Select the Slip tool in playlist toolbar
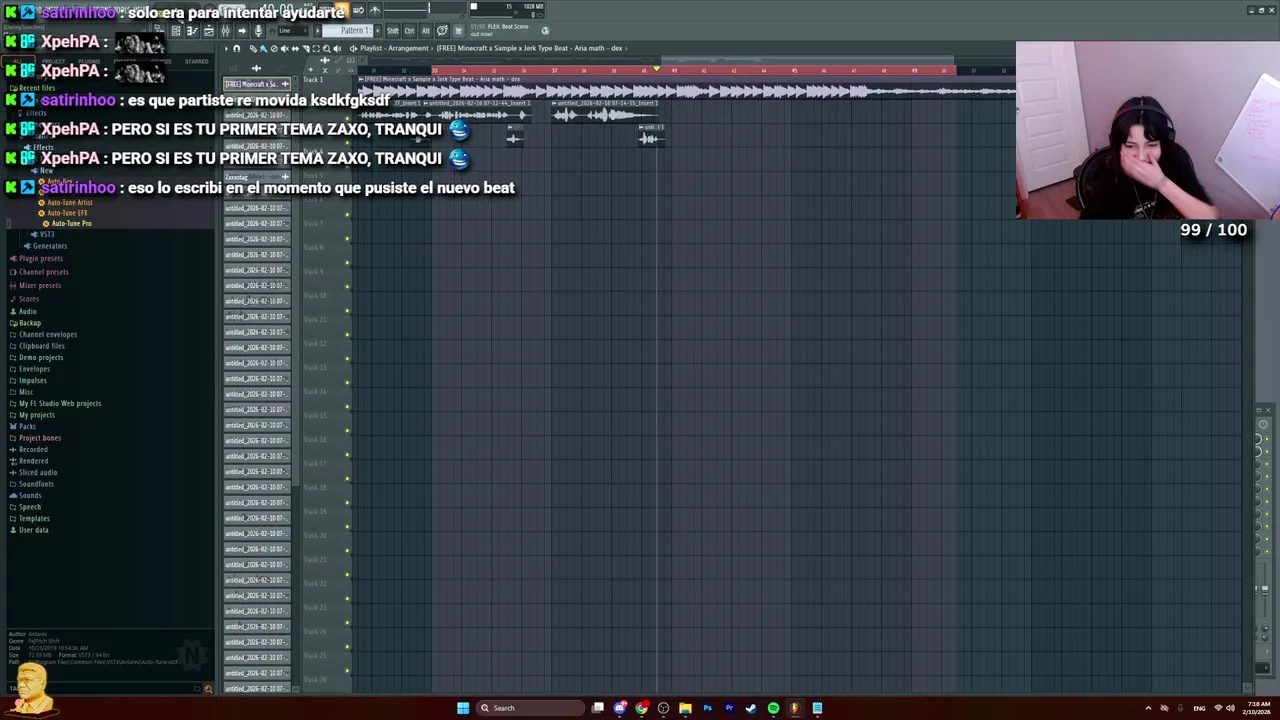Image resolution: width=1280 pixels, height=720 pixels. pyautogui.click(x=295, y=49)
